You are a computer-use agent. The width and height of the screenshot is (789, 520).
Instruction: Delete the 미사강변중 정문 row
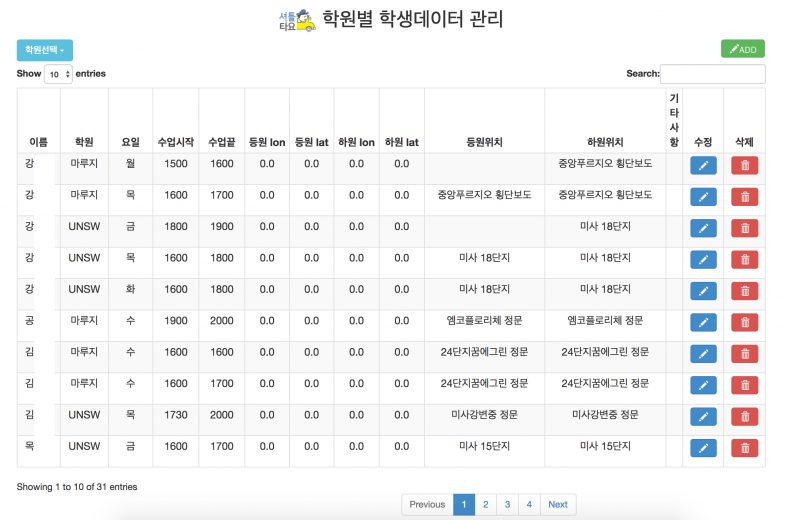click(745, 416)
